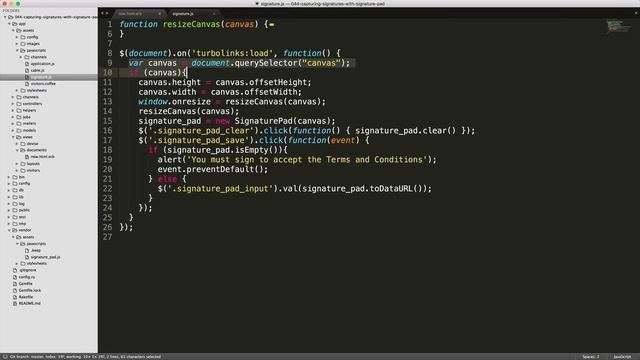This screenshot has height=360, width=640.
Task: Click the layouts folder icon
Action: [x=23, y=164]
